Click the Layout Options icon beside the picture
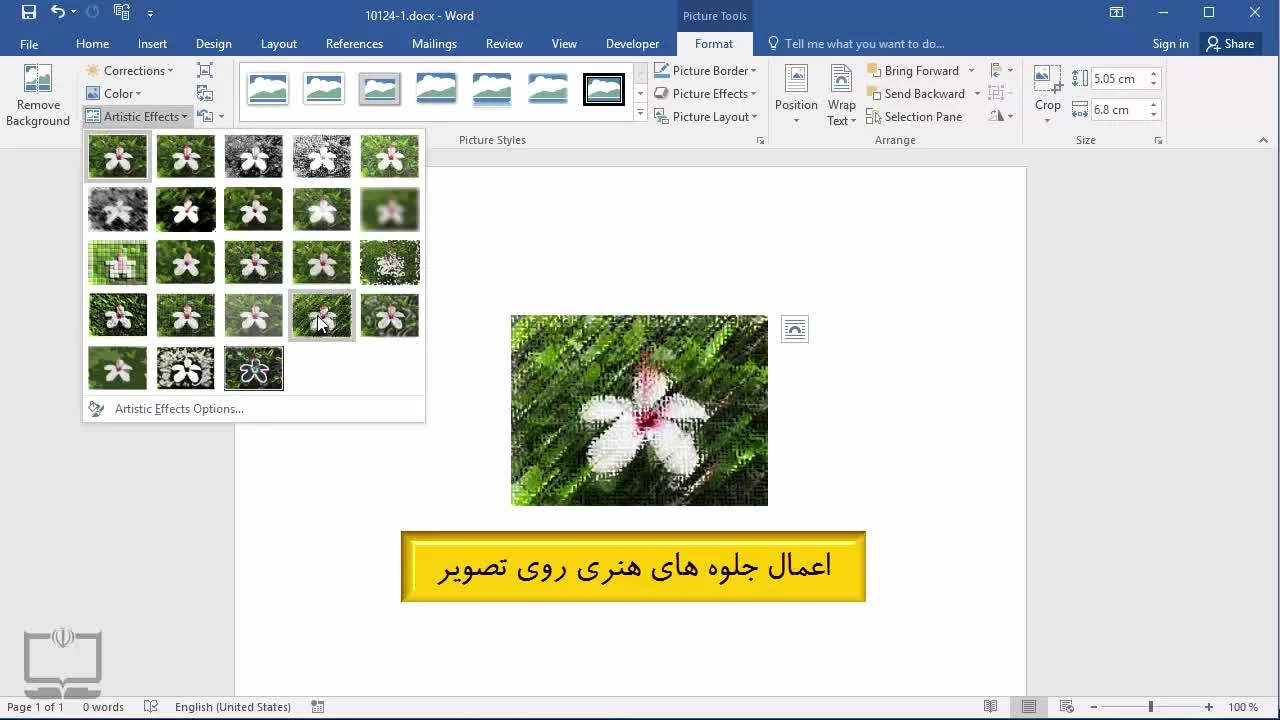The height and width of the screenshot is (720, 1280). (795, 329)
